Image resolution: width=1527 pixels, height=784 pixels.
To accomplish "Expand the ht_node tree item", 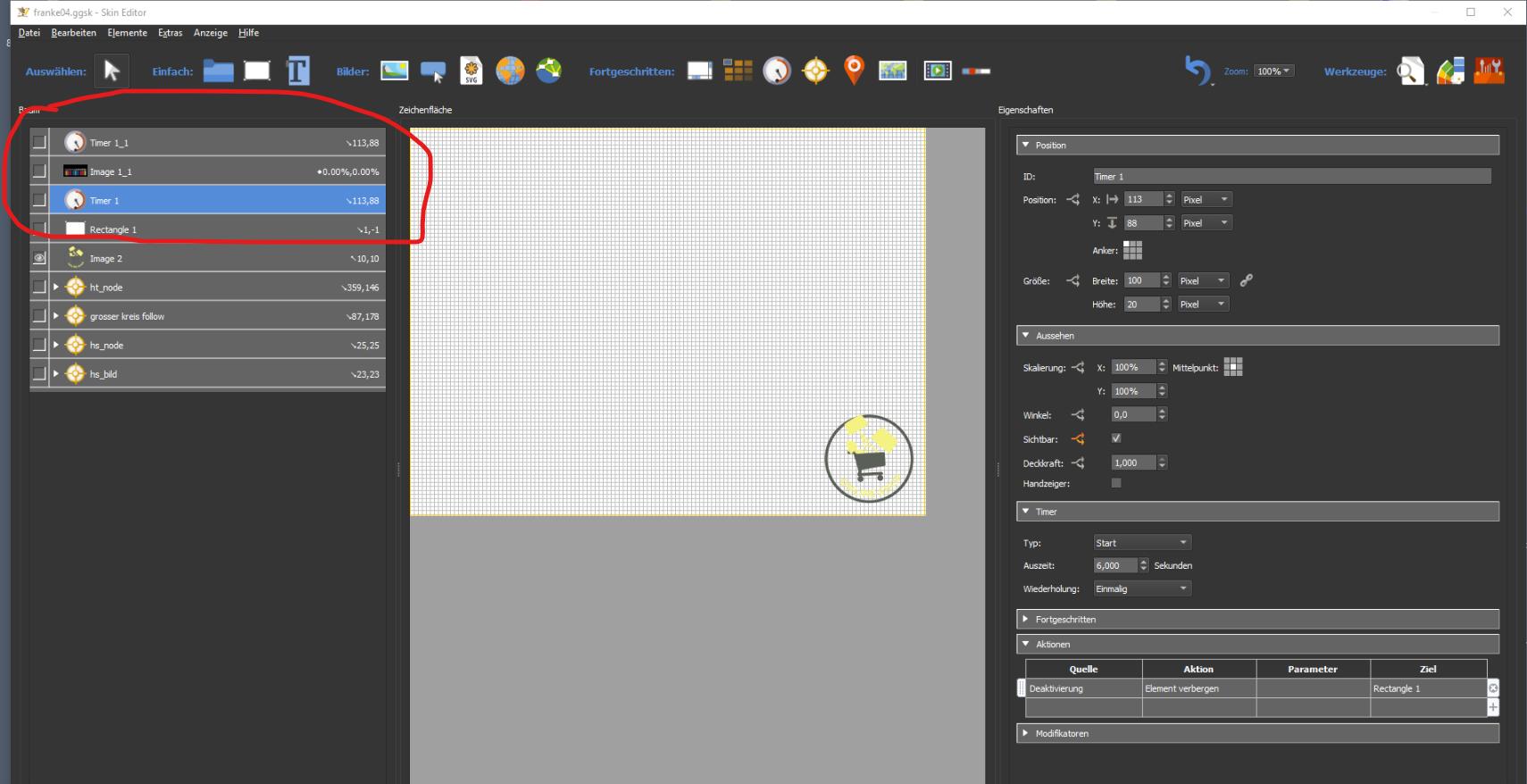I will 55,287.
